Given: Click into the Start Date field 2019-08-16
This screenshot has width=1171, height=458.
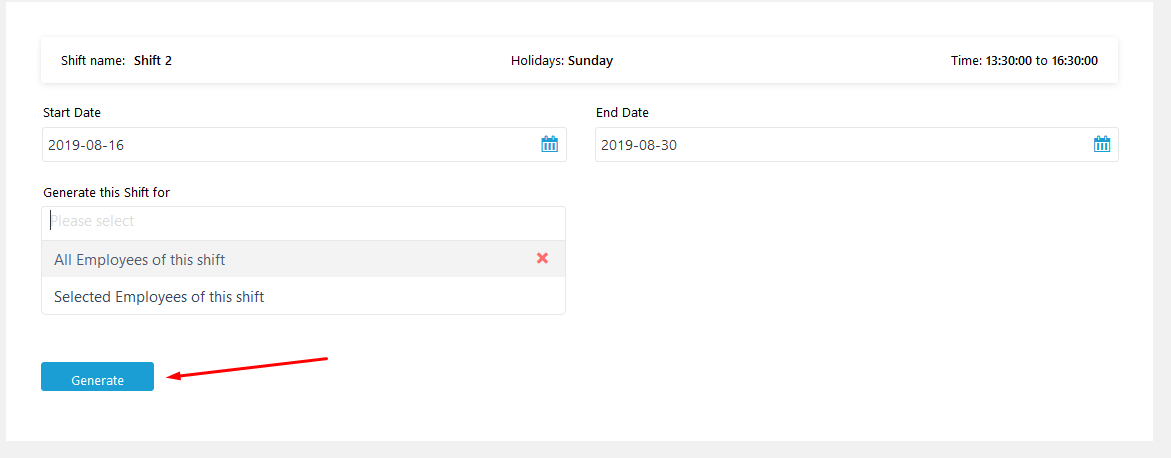Looking at the screenshot, I should [304, 144].
